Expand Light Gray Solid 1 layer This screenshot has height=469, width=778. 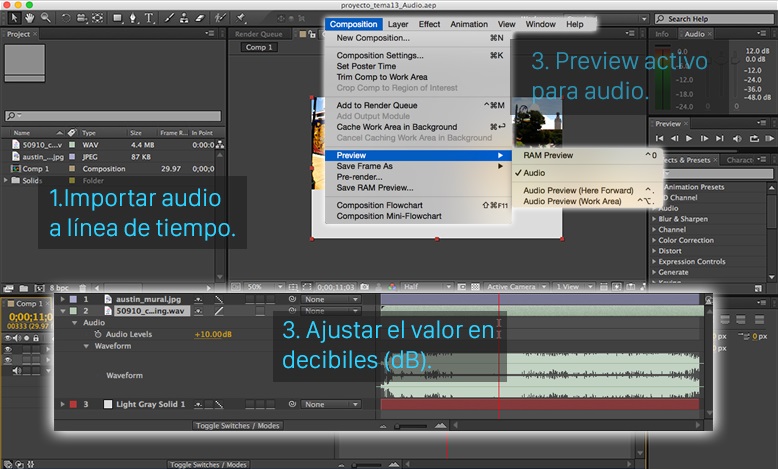point(63,404)
